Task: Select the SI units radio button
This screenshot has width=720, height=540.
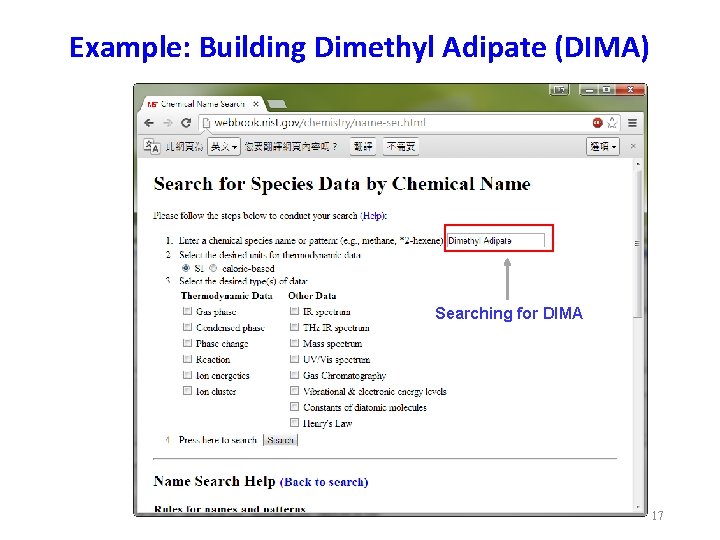Action: coord(186,268)
